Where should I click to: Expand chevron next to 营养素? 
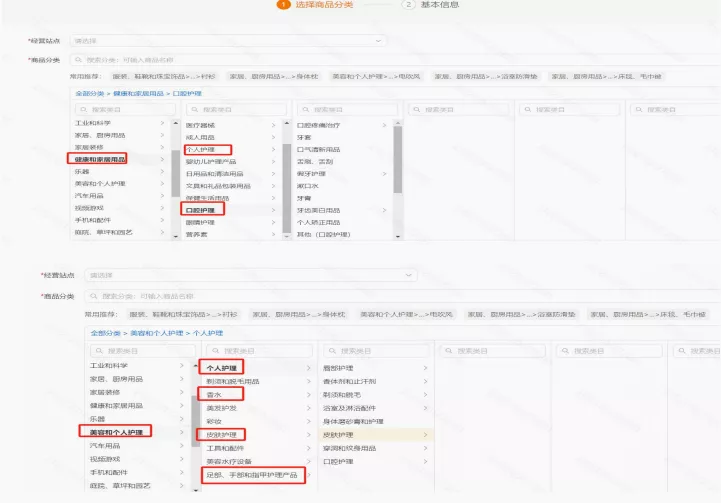[273, 234]
